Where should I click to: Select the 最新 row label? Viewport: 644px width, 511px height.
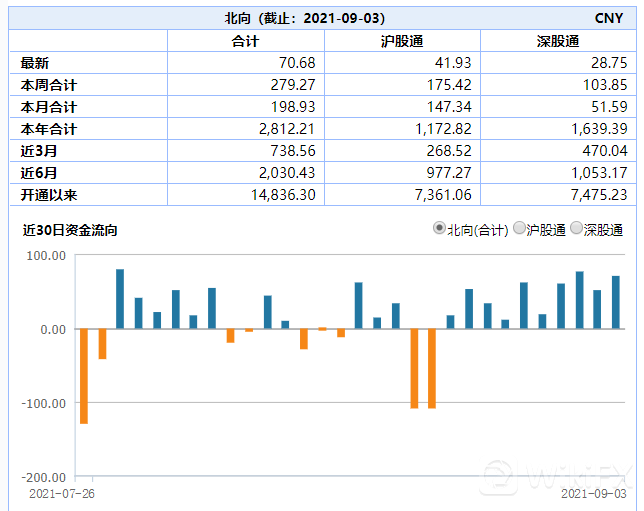tap(35, 63)
